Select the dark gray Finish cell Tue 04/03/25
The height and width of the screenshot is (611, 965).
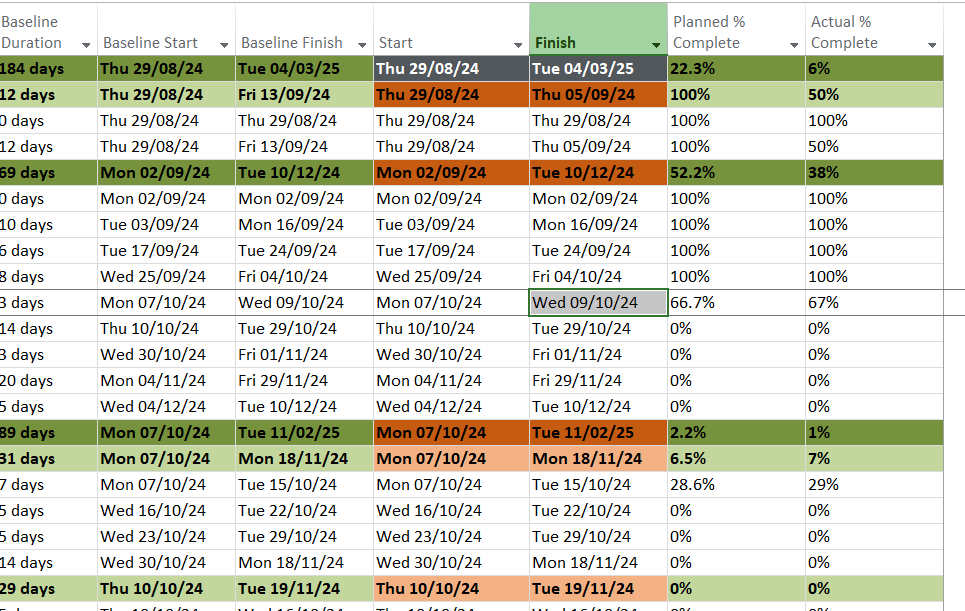598,69
